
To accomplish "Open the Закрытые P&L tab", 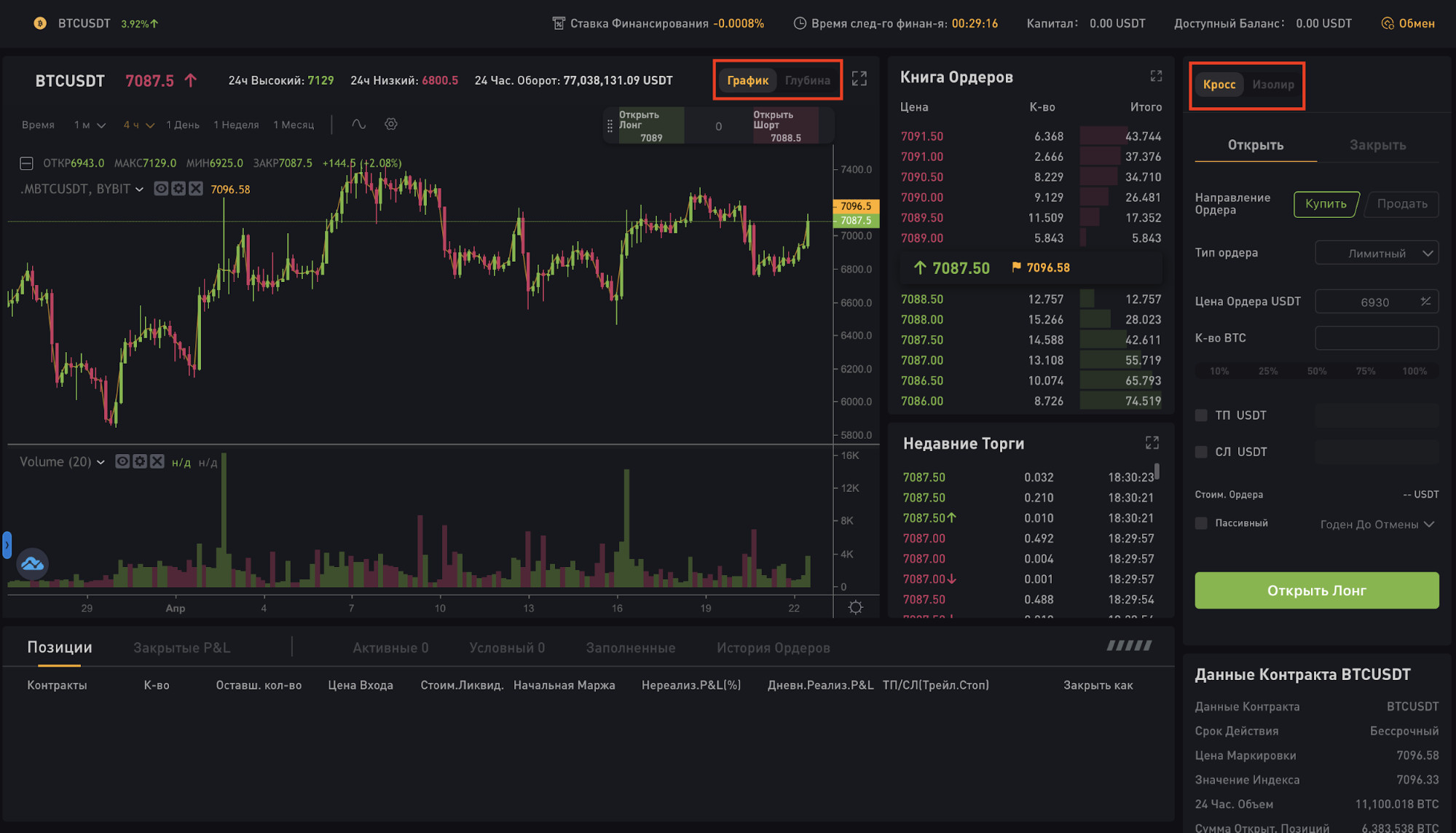I will click(x=182, y=648).
